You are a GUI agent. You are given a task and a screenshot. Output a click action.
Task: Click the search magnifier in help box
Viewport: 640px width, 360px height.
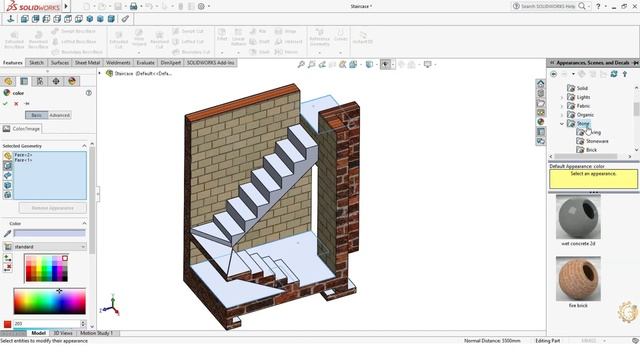tap(582, 6)
